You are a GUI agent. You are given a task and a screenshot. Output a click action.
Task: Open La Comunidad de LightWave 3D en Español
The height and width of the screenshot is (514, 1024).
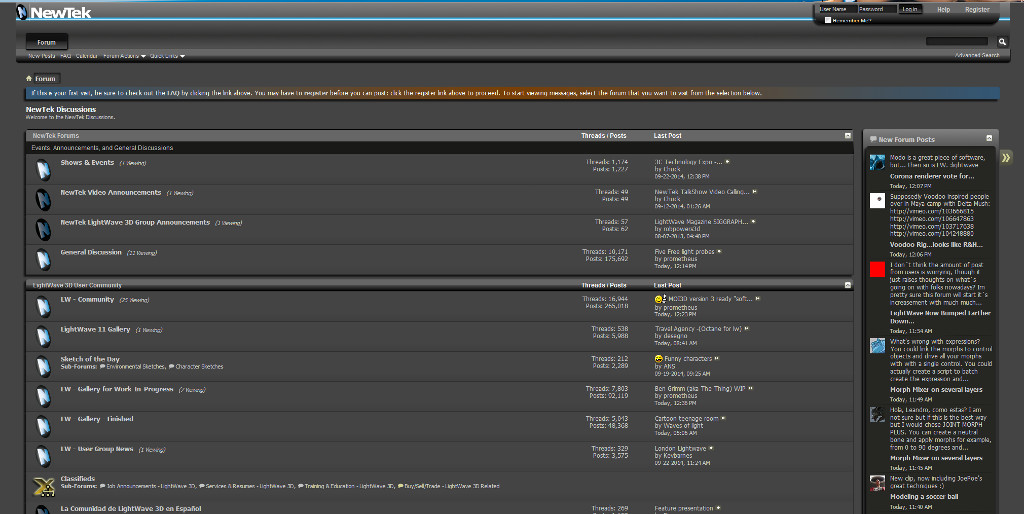point(131,509)
